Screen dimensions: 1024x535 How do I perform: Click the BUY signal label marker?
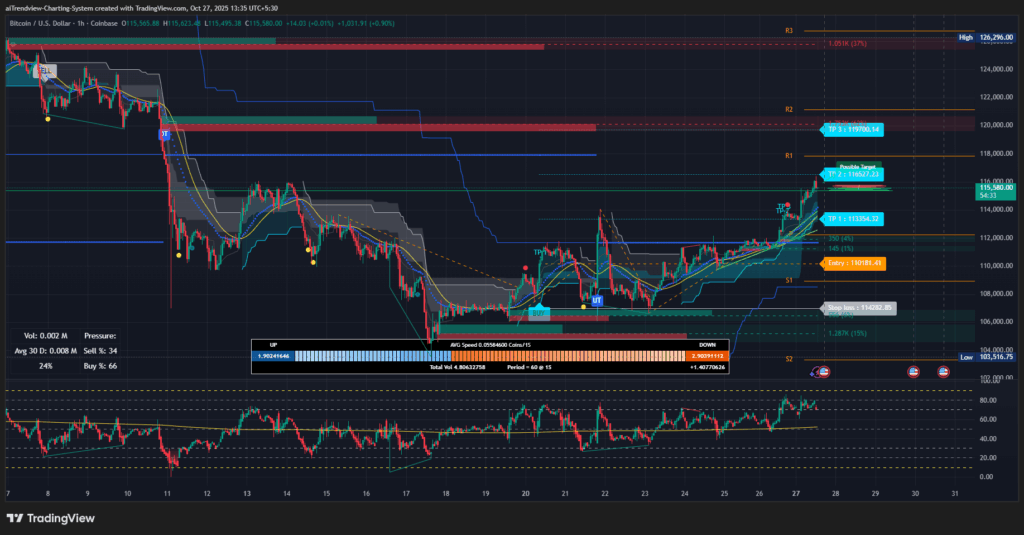click(540, 312)
